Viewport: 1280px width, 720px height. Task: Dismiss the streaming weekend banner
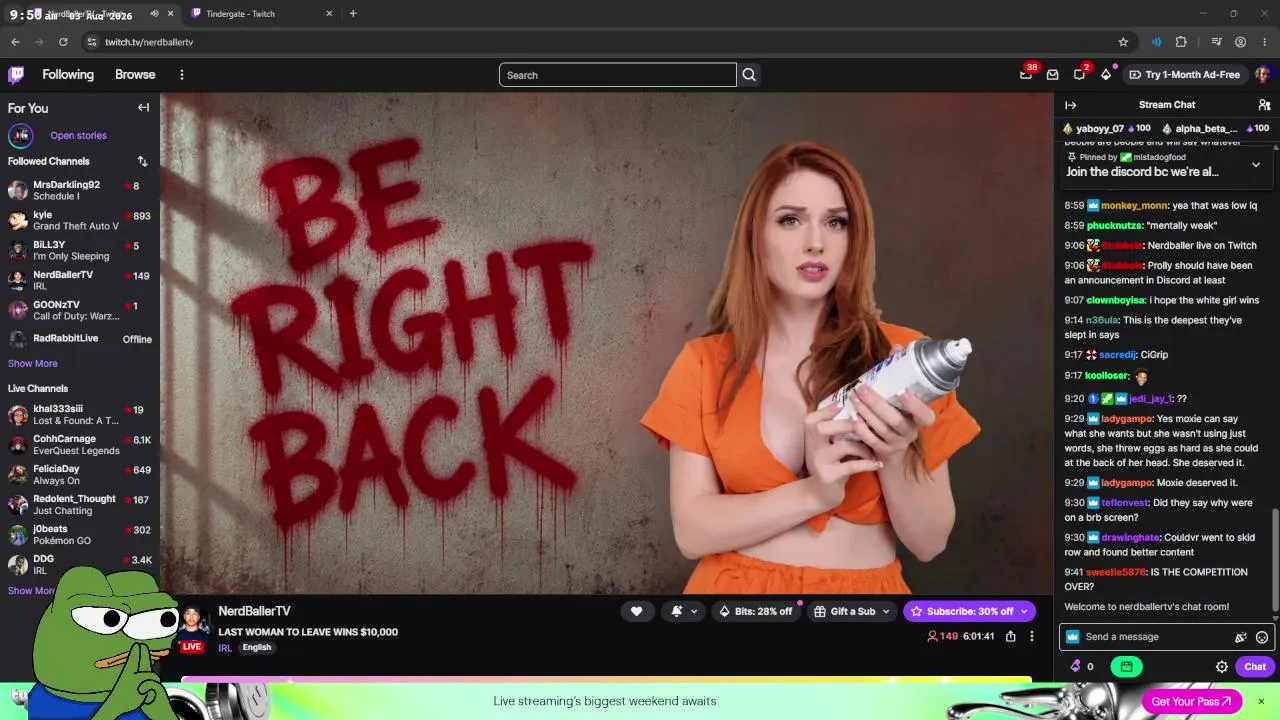1261,701
